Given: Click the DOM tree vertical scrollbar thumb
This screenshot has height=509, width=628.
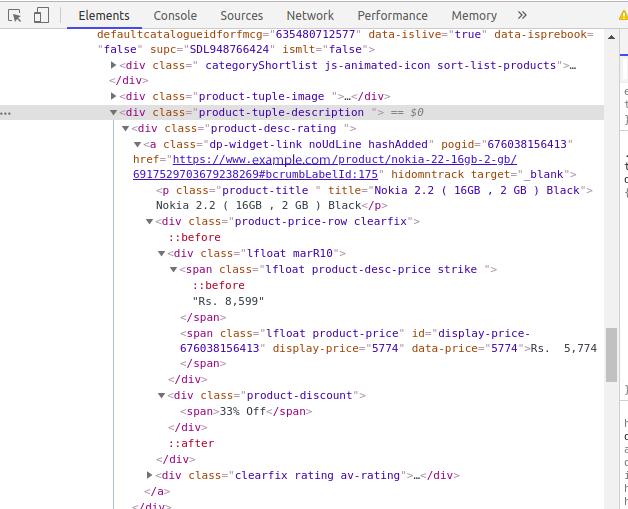Looking at the screenshot, I should pos(611,355).
